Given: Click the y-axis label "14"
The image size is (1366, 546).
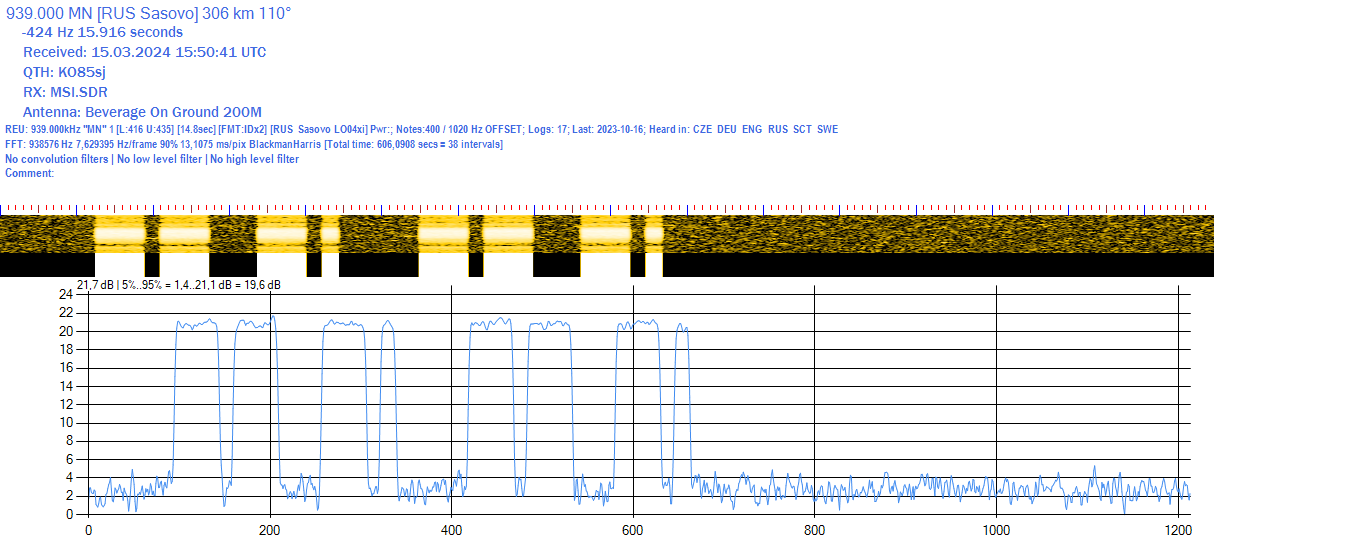Looking at the screenshot, I should tap(67, 386).
